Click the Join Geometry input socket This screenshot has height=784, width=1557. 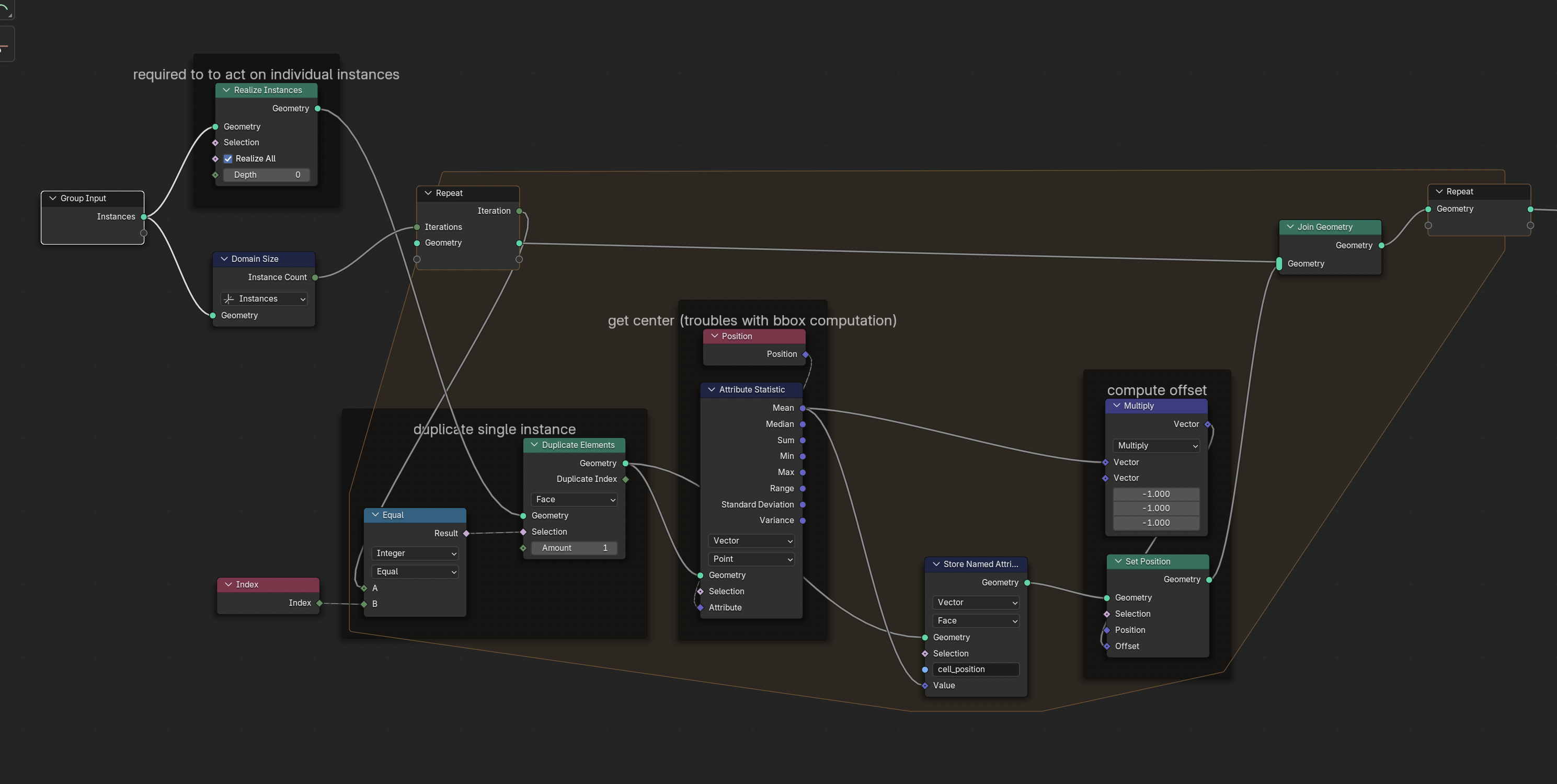pos(1279,264)
